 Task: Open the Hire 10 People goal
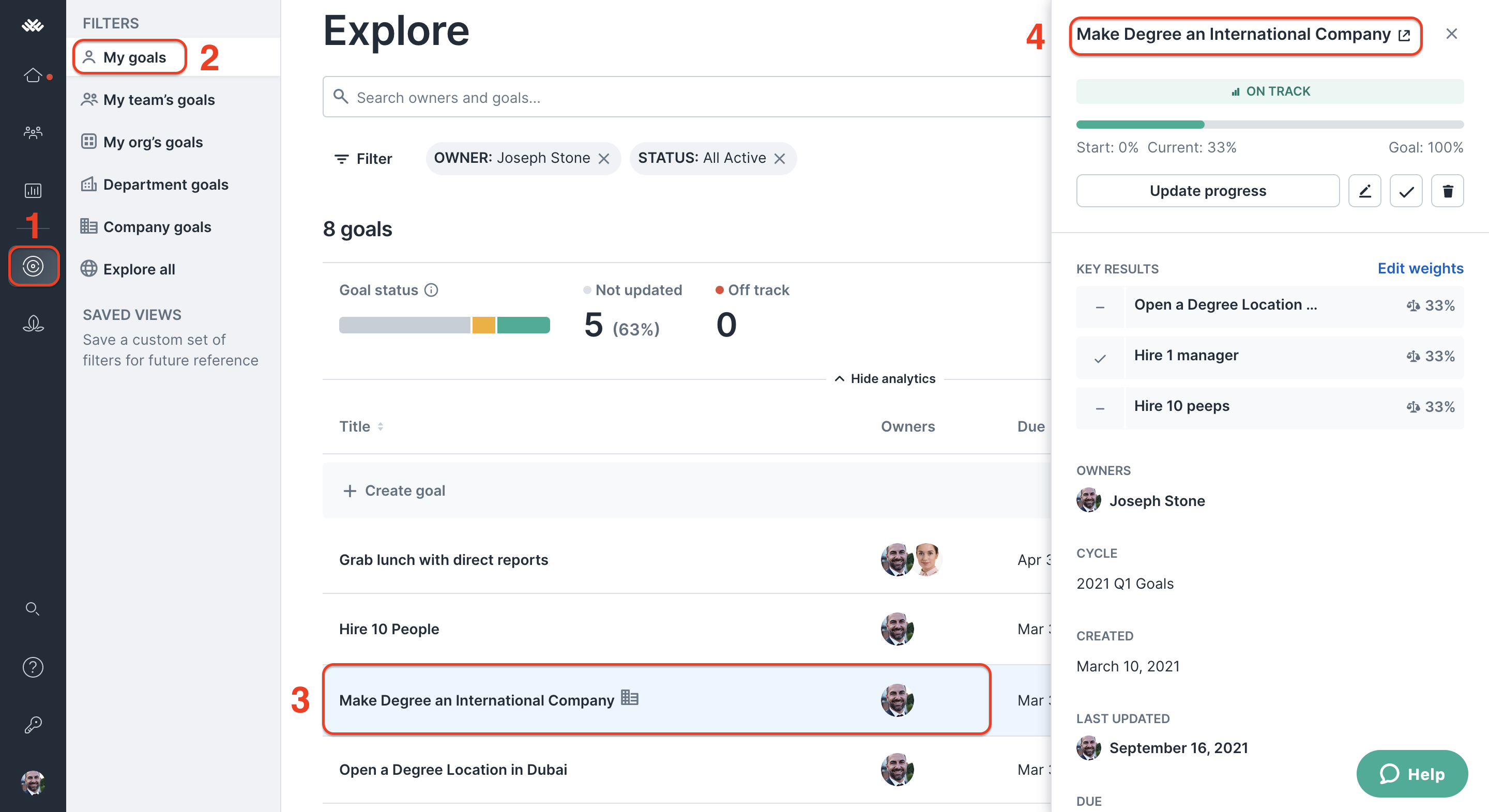389,629
